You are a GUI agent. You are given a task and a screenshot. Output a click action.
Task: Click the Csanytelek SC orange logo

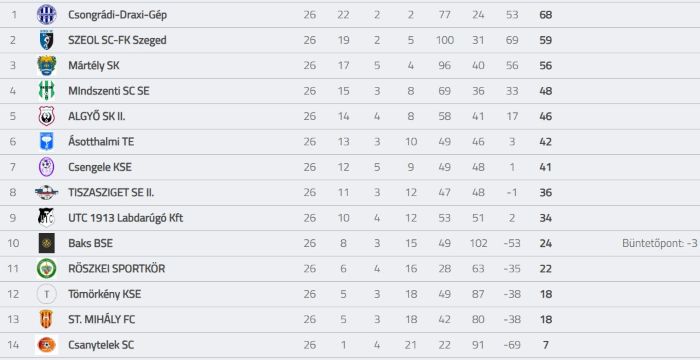[x=46, y=345]
